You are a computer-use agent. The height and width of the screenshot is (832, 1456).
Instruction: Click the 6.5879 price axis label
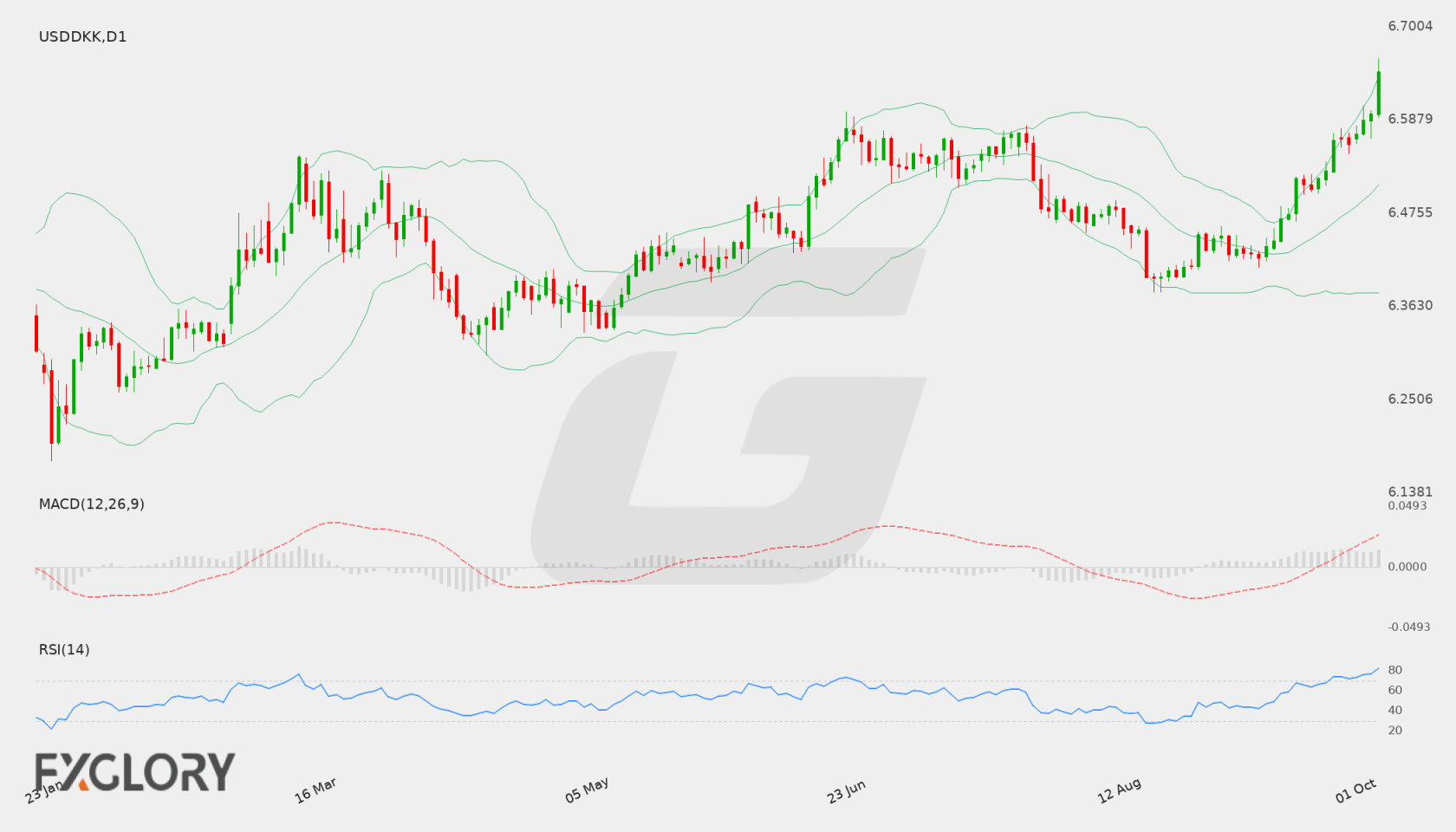(x=1410, y=119)
